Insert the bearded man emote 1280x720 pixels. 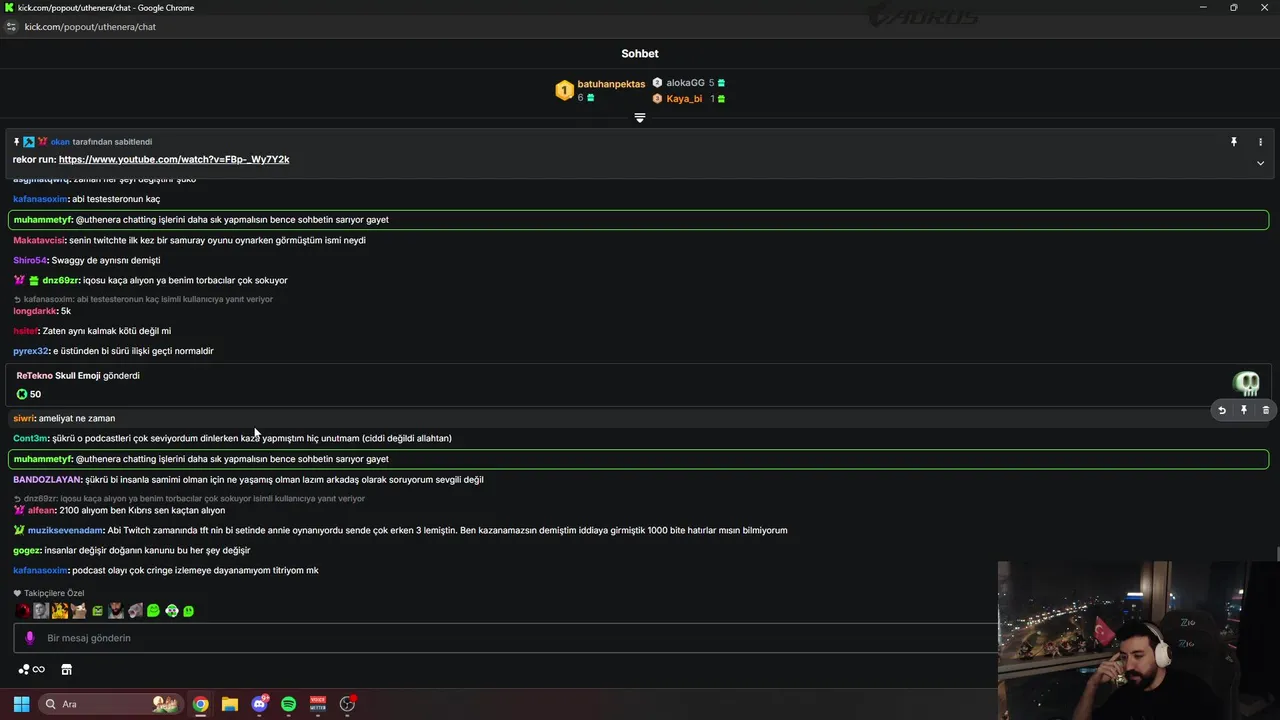[x=116, y=610]
